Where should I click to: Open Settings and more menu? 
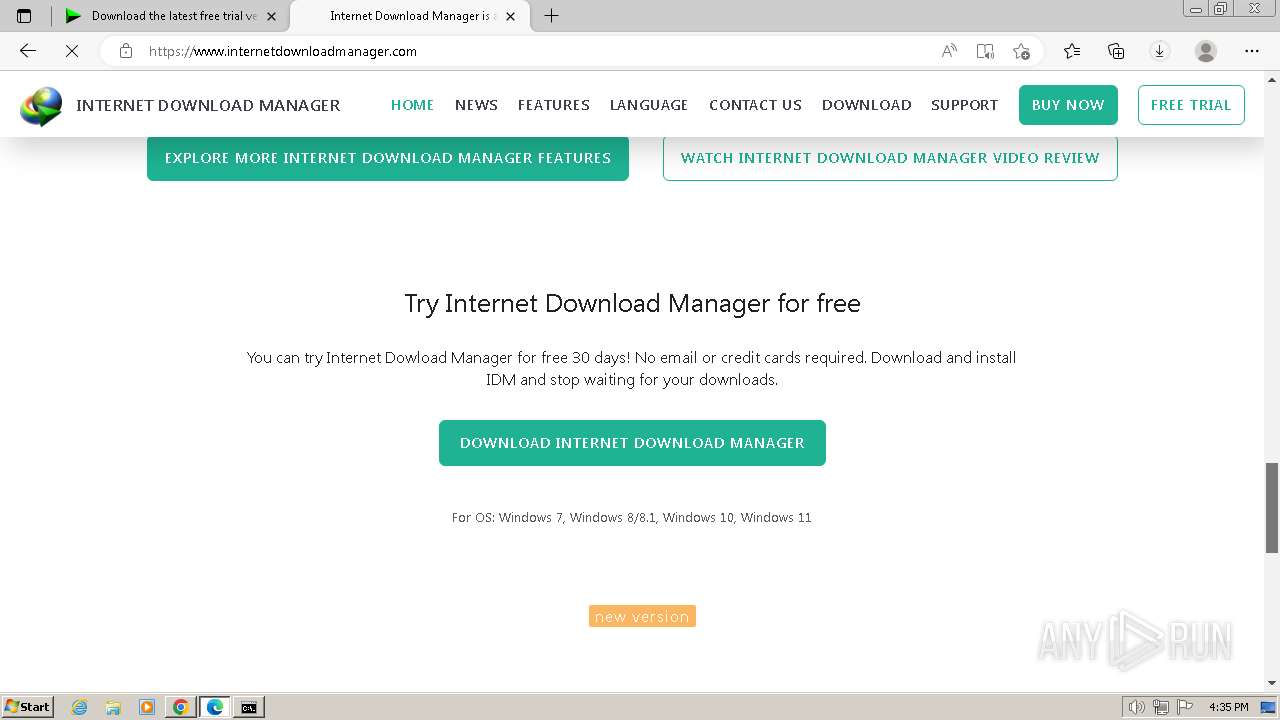[x=1252, y=51]
